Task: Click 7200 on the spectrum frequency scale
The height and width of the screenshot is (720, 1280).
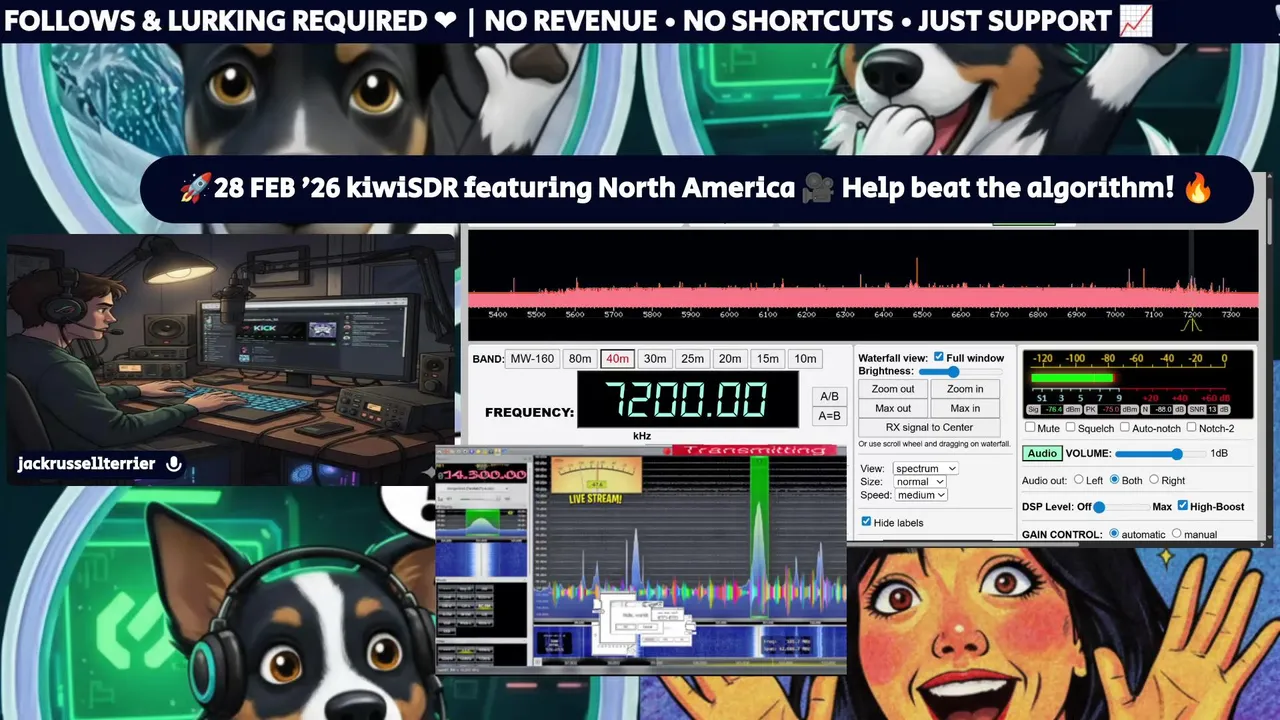Action: tap(1192, 314)
